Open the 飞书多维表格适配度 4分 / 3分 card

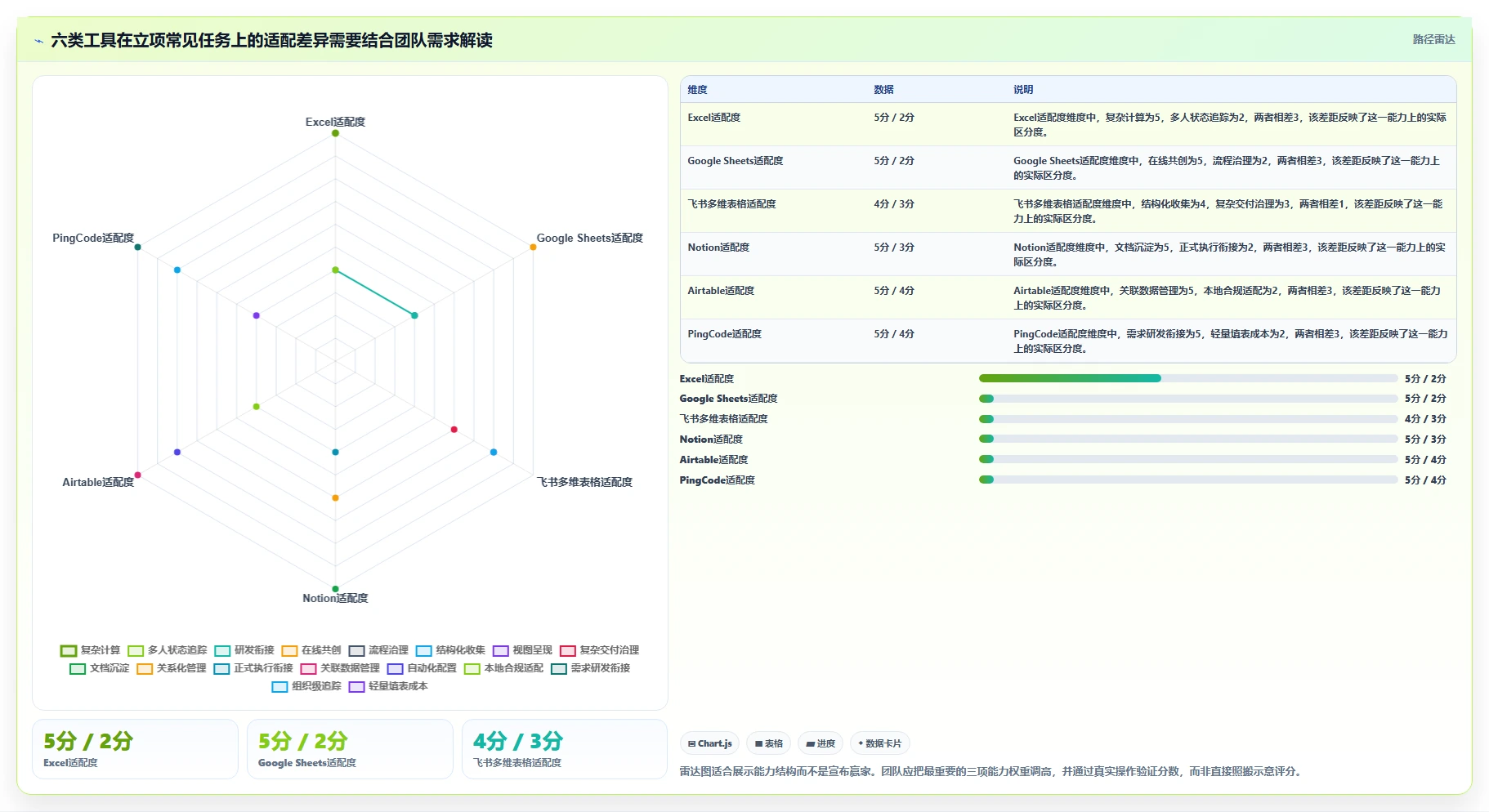click(565, 749)
